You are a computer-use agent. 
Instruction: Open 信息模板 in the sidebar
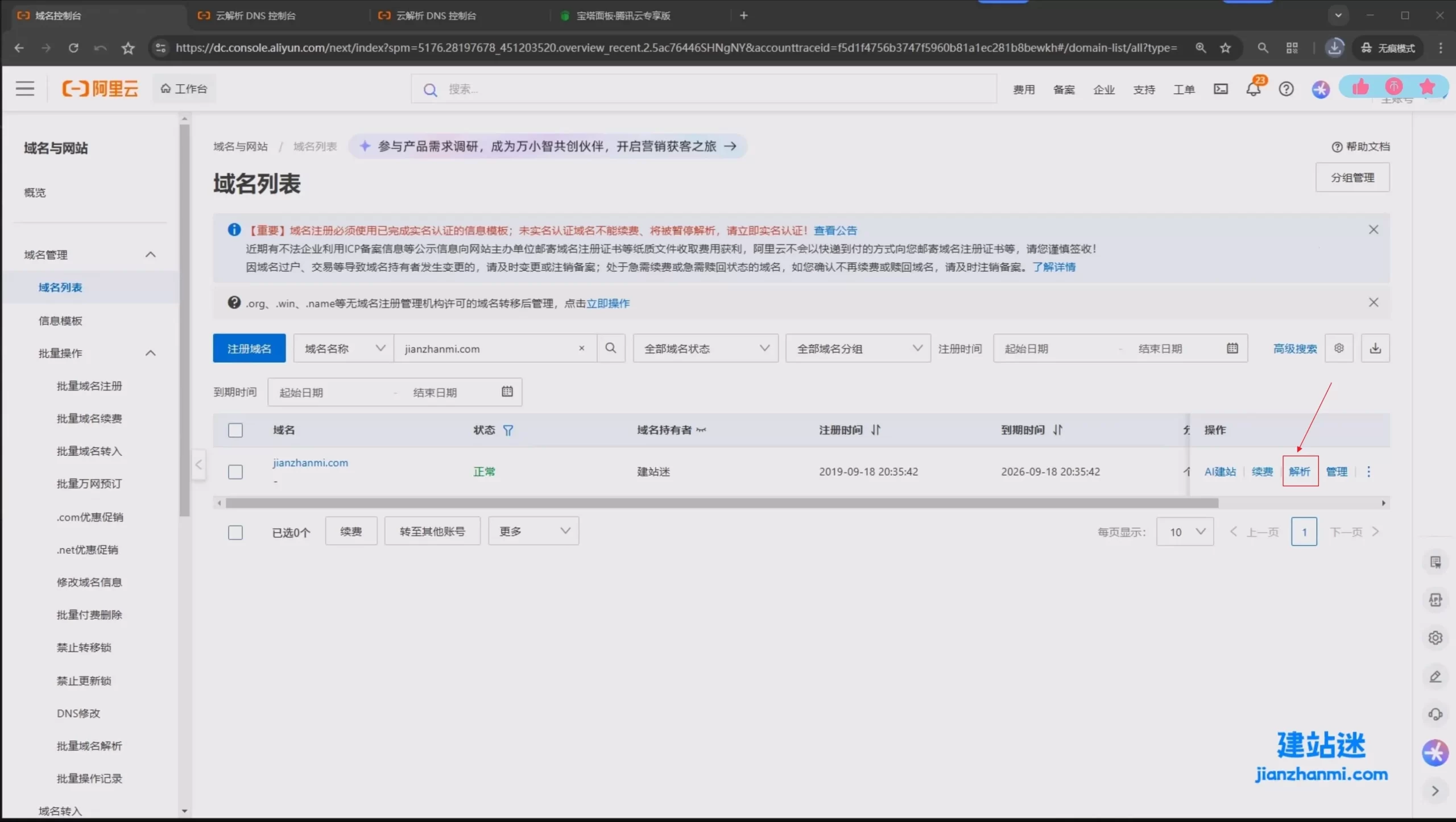[60, 321]
